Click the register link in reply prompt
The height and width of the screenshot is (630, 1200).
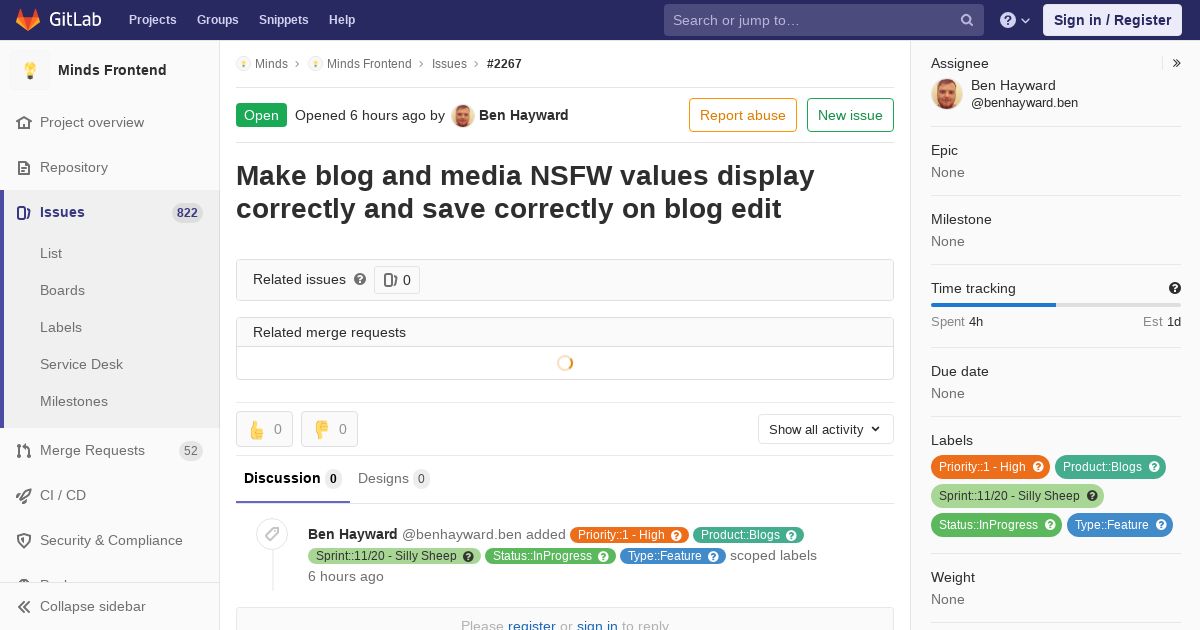(x=531, y=625)
